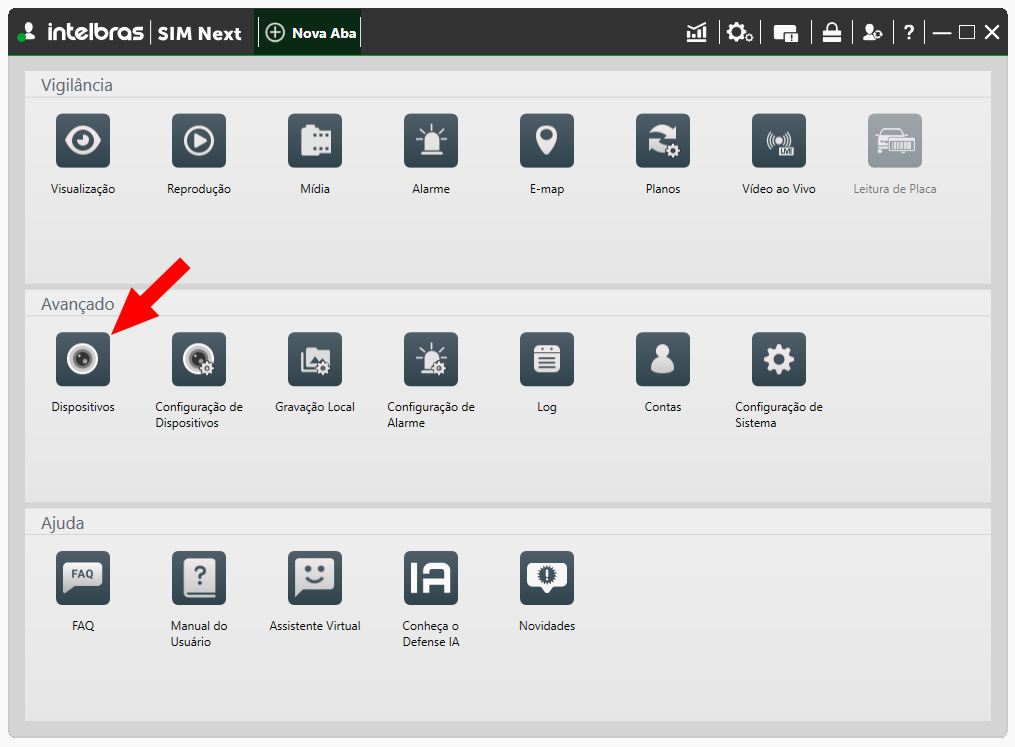Open the Dispositivos camera icon

(83, 359)
